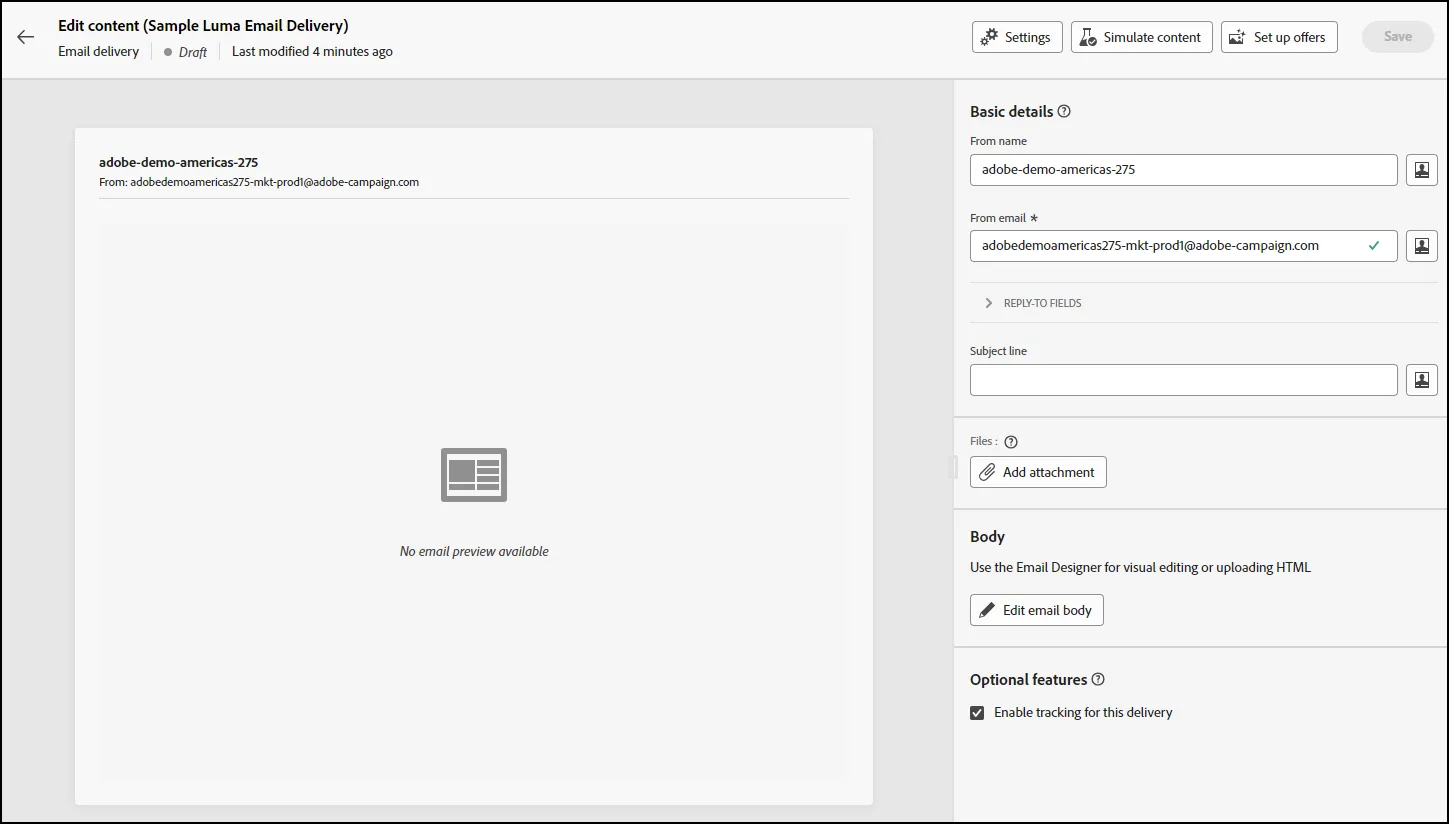Open personalization for From name field
This screenshot has height=824, width=1449.
(x=1421, y=170)
